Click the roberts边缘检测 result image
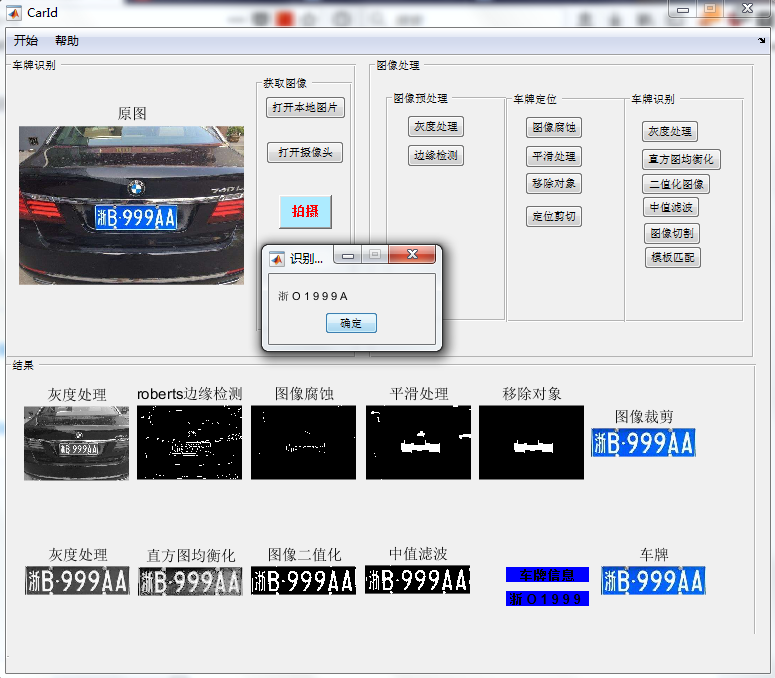 (x=190, y=443)
